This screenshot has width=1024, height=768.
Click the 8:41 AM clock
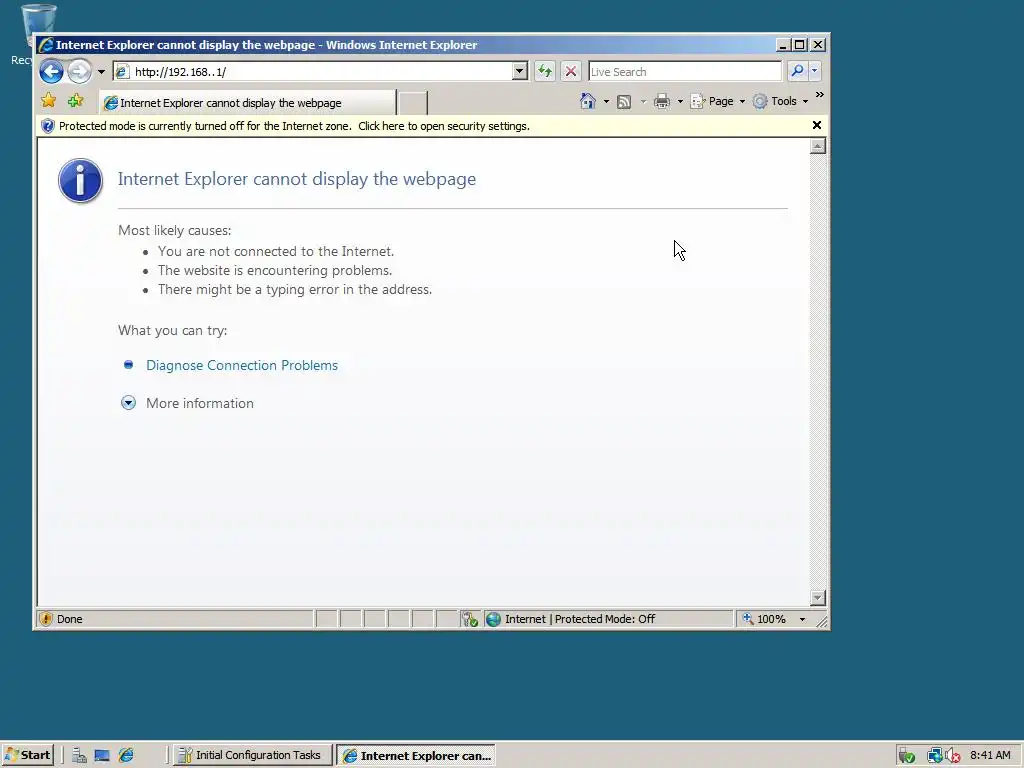(990, 755)
